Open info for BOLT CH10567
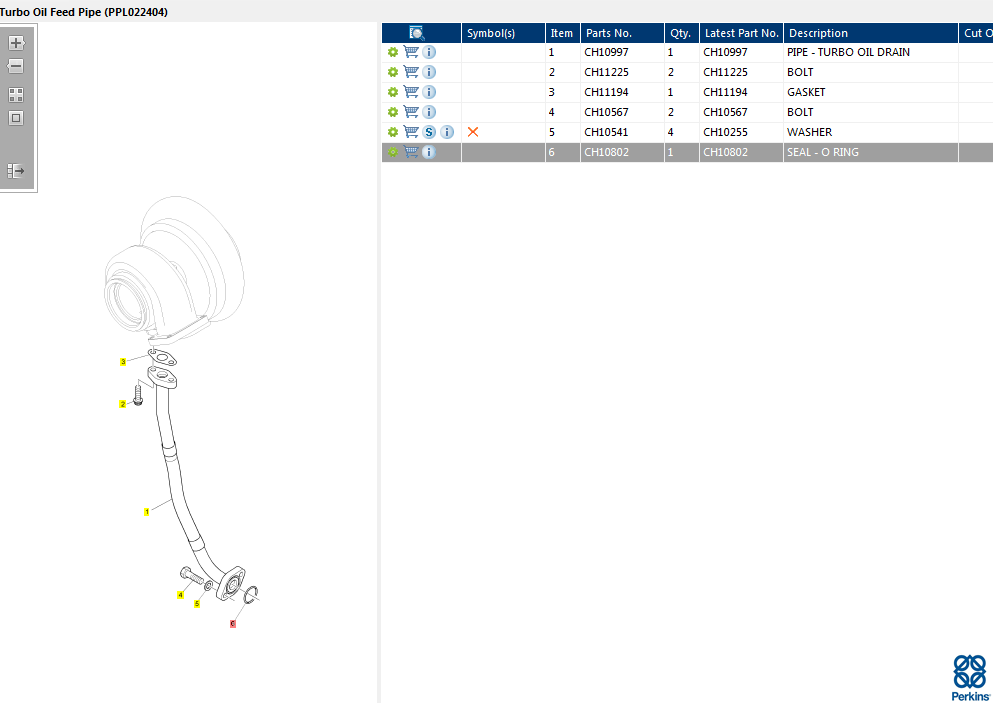The height and width of the screenshot is (703, 993). point(429,112)
